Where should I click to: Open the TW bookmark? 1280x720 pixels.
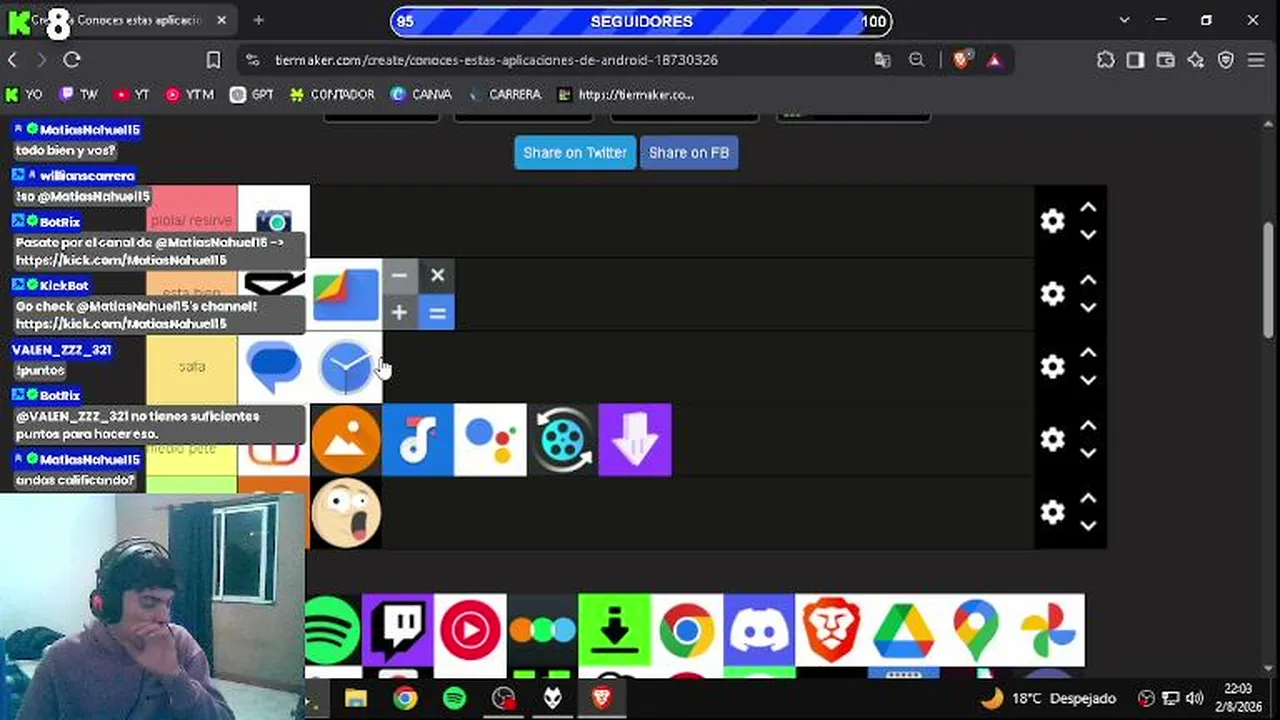pos(79,95)
